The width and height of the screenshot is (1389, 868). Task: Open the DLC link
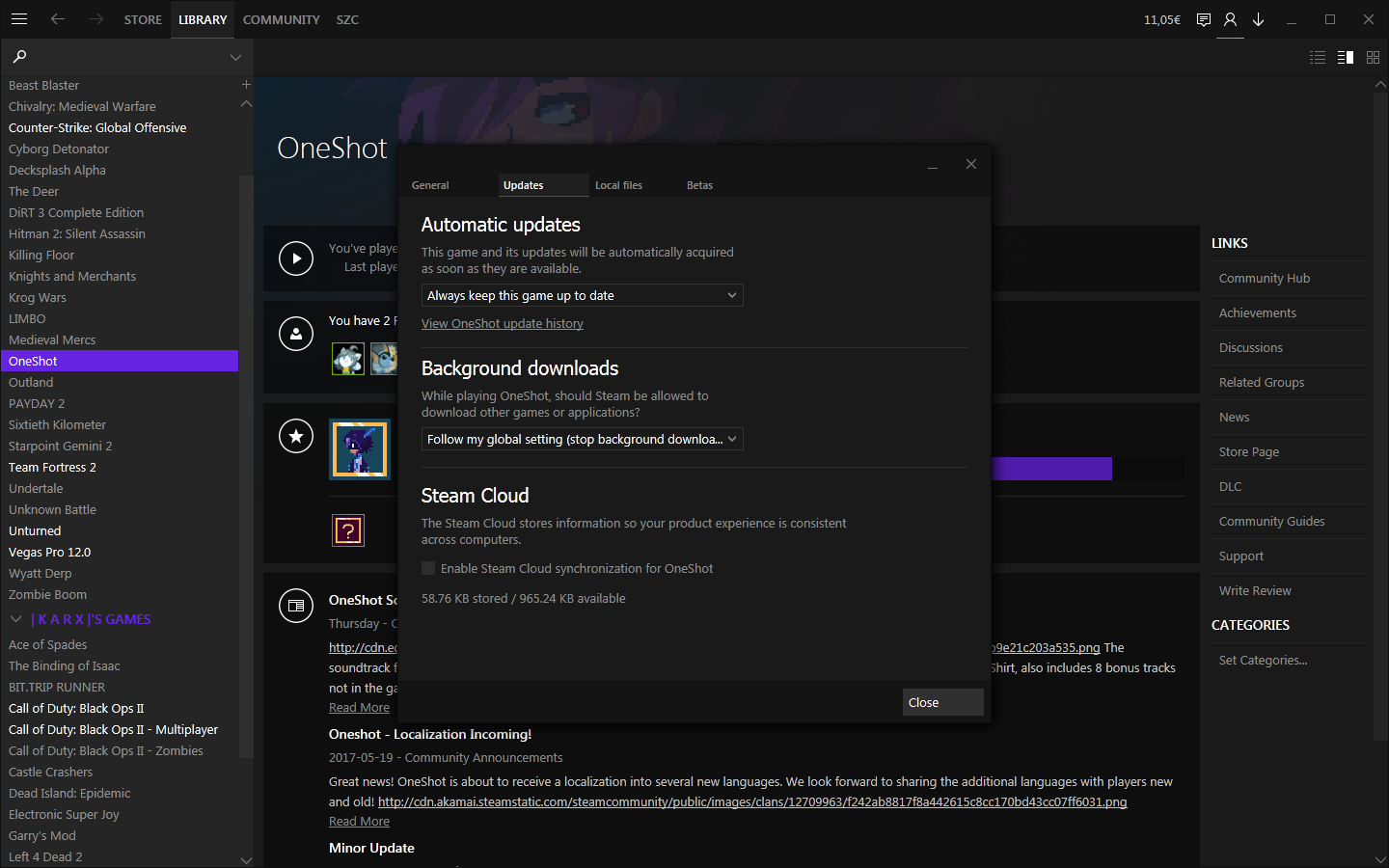1231,486
